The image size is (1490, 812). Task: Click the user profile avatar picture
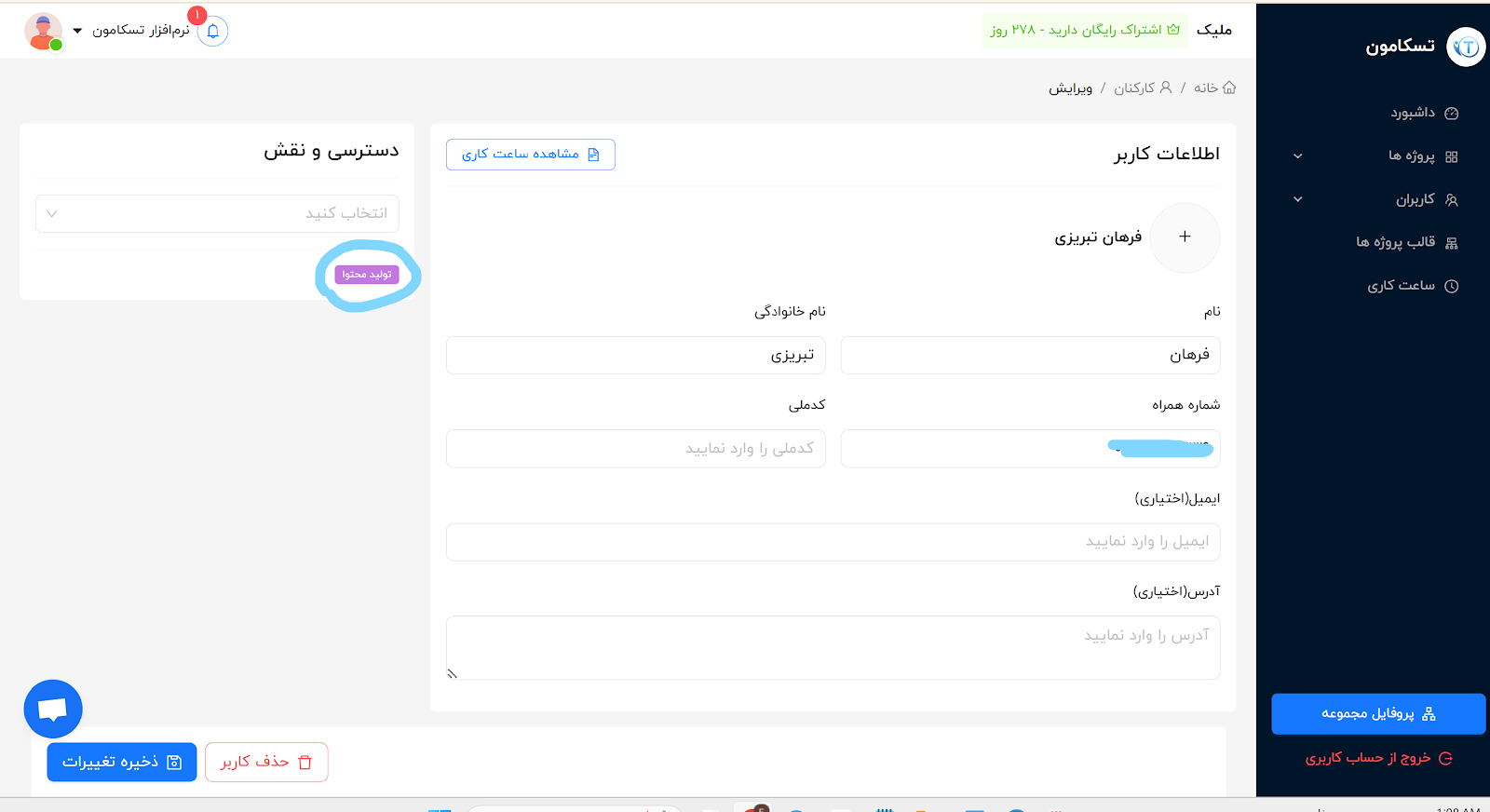43,31
